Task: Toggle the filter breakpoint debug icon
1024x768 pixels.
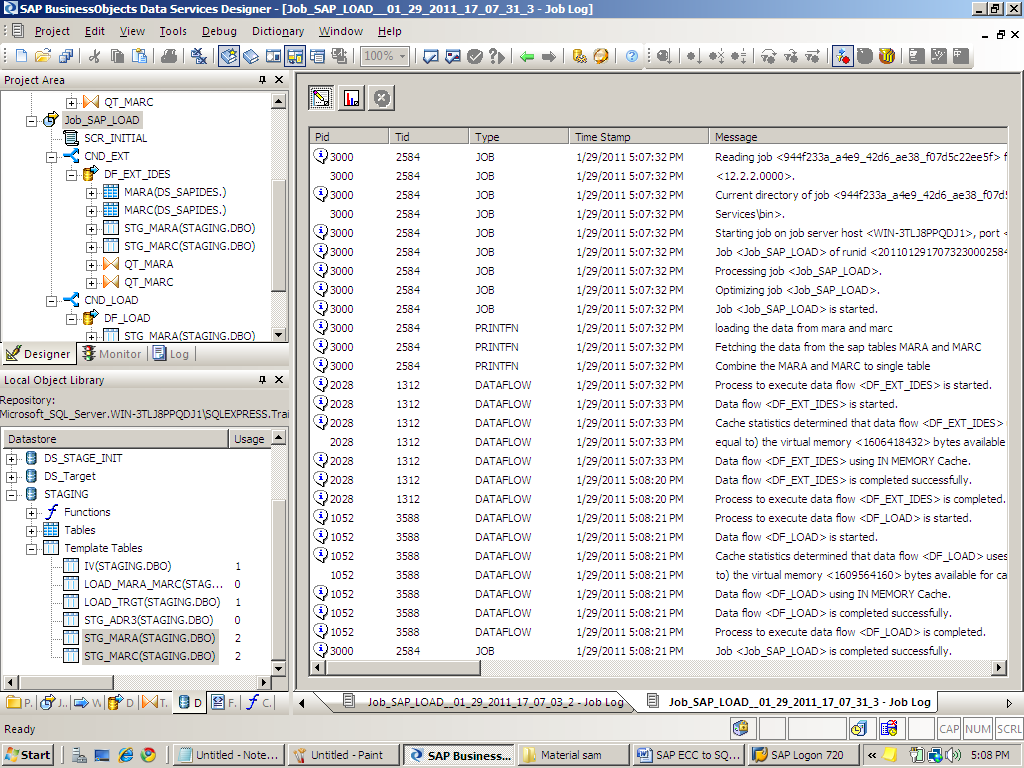Action: click(842, 56)
